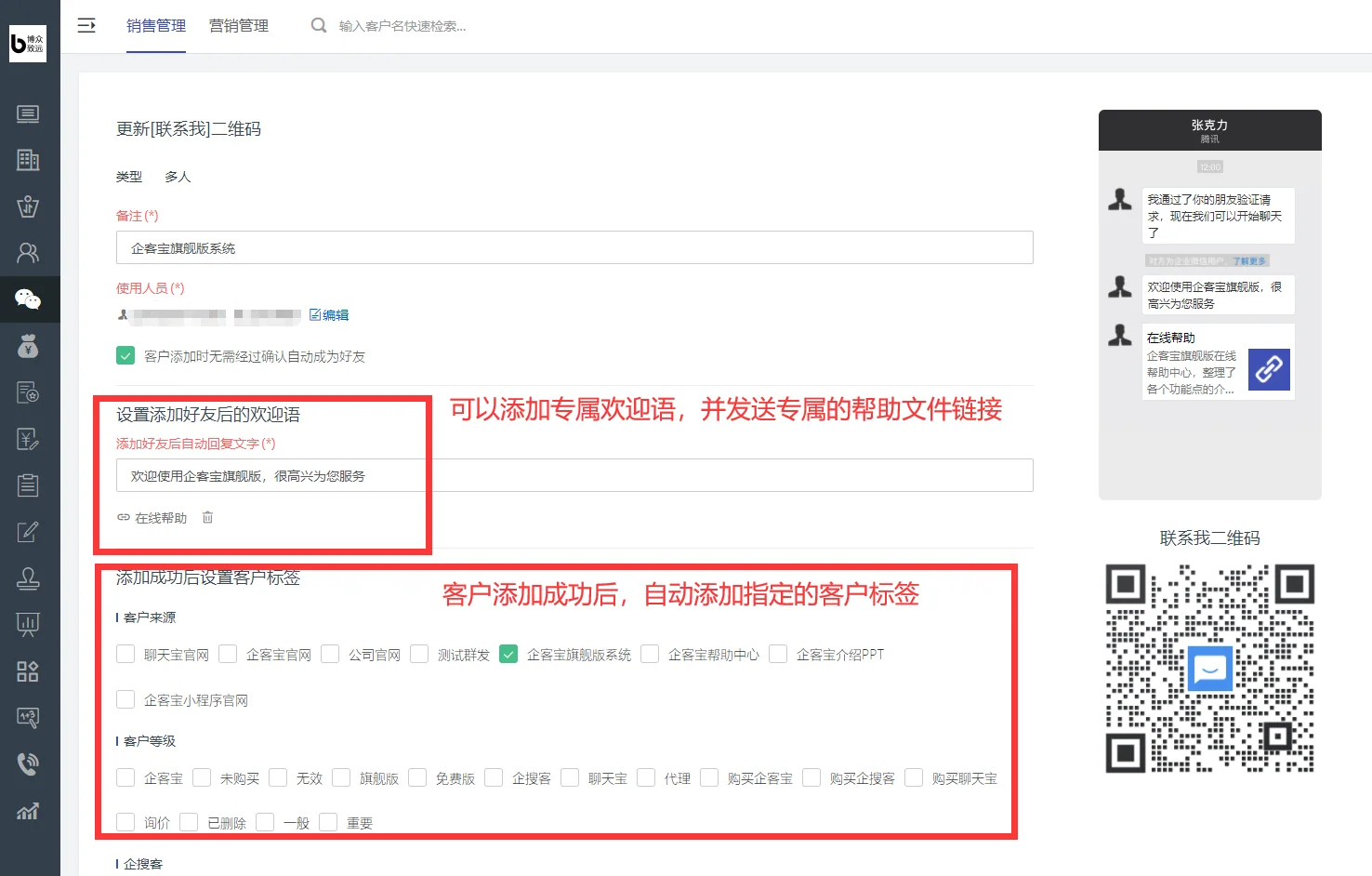Screen dimensions: 1372x876
Task: Click the search magnifier icon
Action: (x=319, y=26)
